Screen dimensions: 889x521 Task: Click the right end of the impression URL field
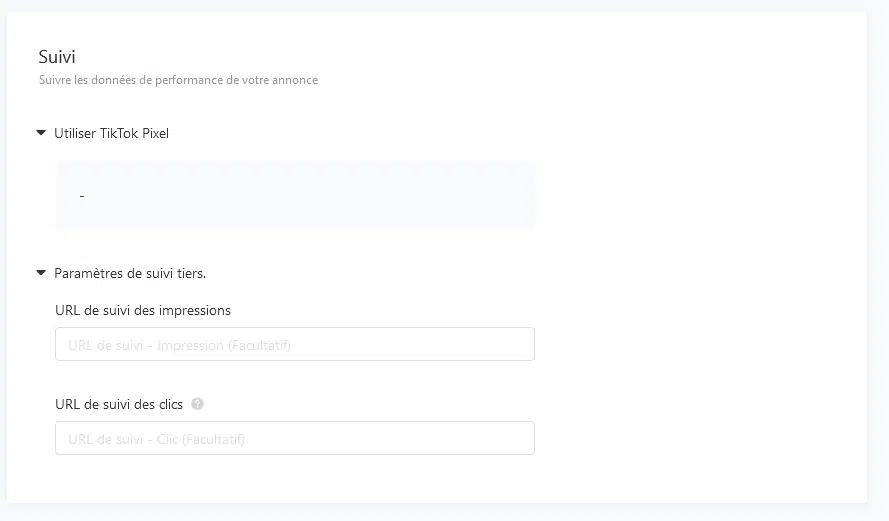point(518,345)
